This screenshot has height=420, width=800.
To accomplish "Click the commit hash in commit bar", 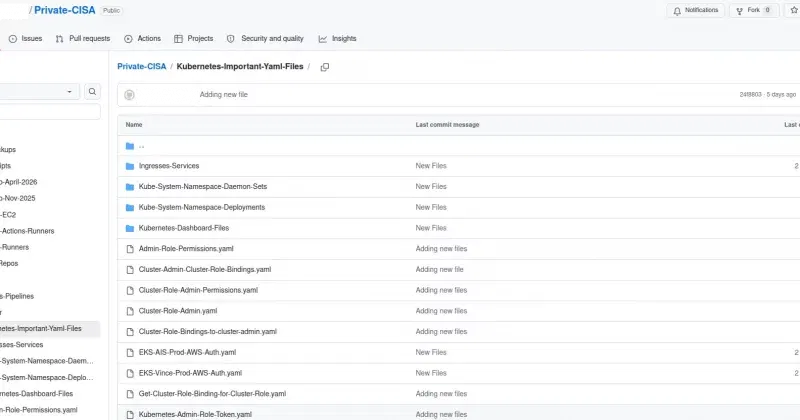I will point(750,94).
